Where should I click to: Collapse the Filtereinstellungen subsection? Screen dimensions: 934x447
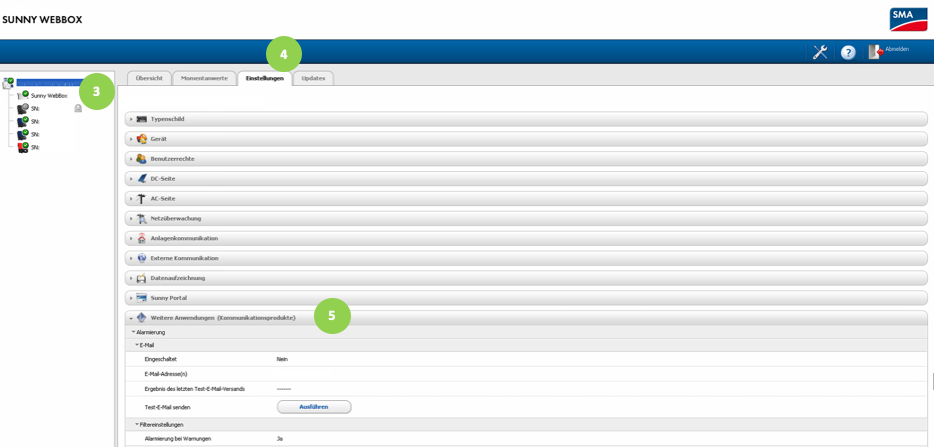tap(137, 425)
